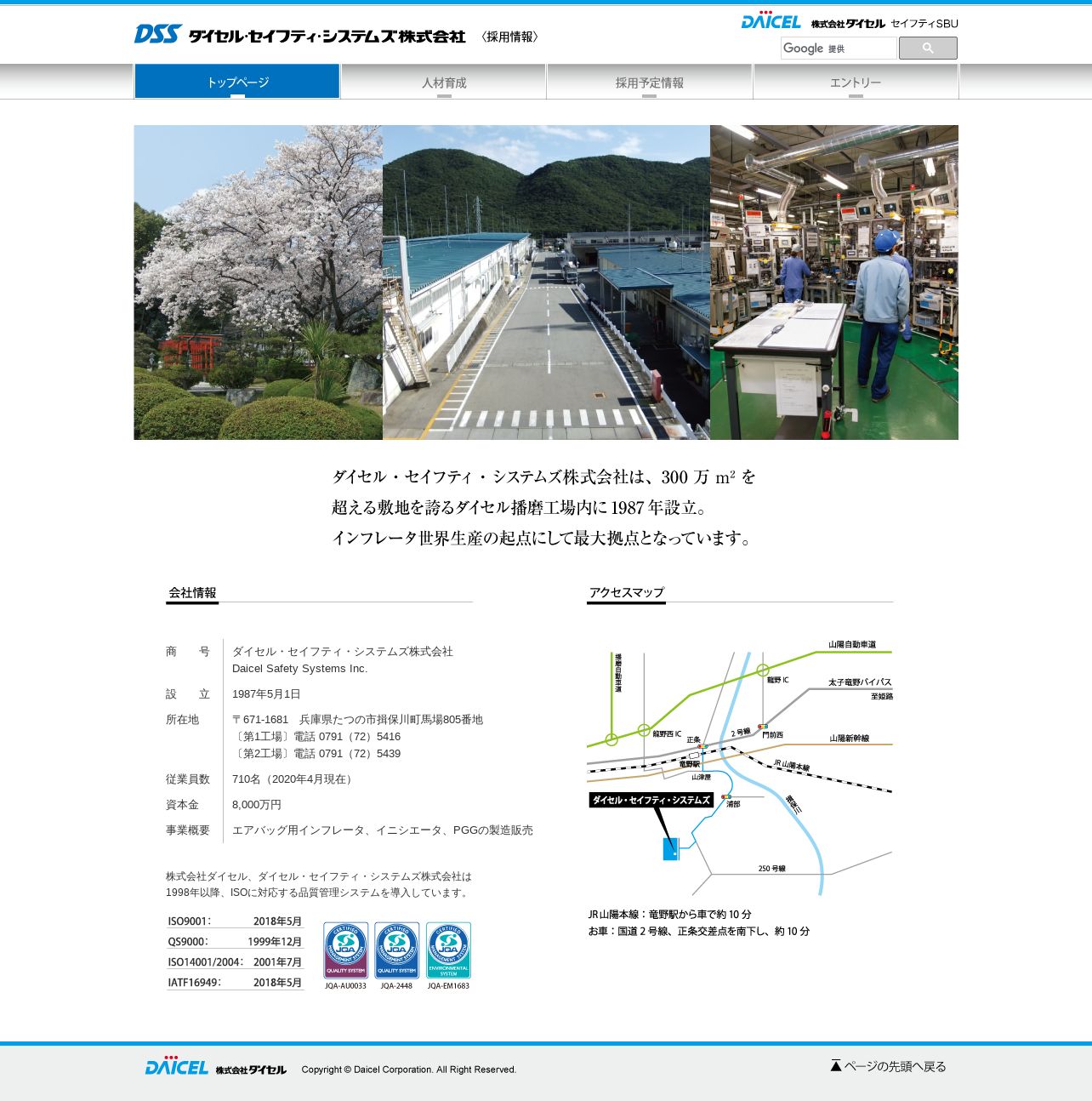Click the 第1工場 phone number line
The image size is (1092, 1101).
(316, 737)
